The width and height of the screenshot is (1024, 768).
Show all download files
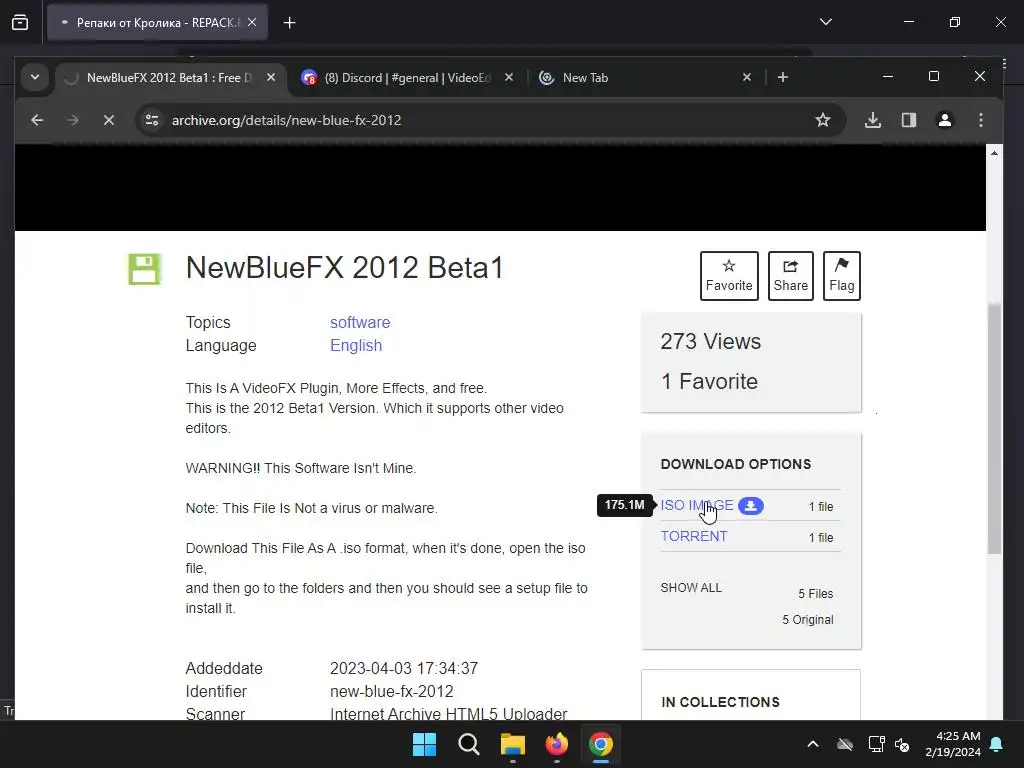[691, 588]
